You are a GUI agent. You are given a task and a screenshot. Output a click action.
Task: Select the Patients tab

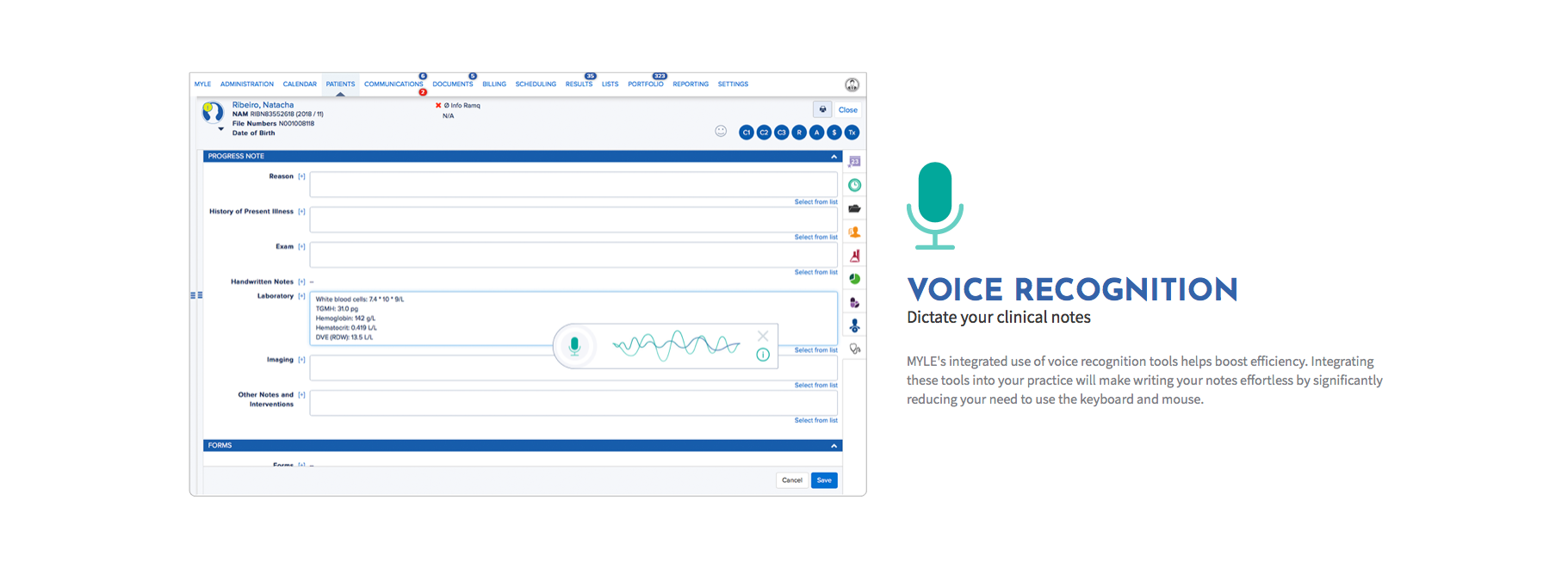340,84
